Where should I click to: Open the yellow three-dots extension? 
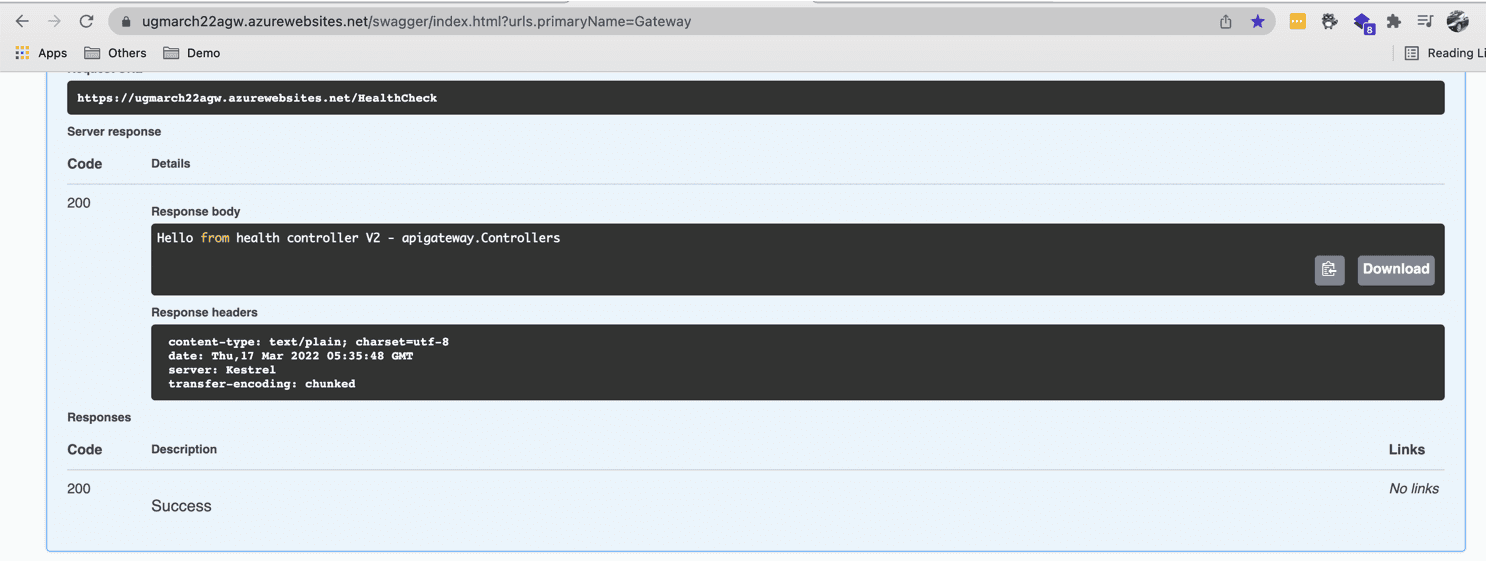pos(1297,21)
